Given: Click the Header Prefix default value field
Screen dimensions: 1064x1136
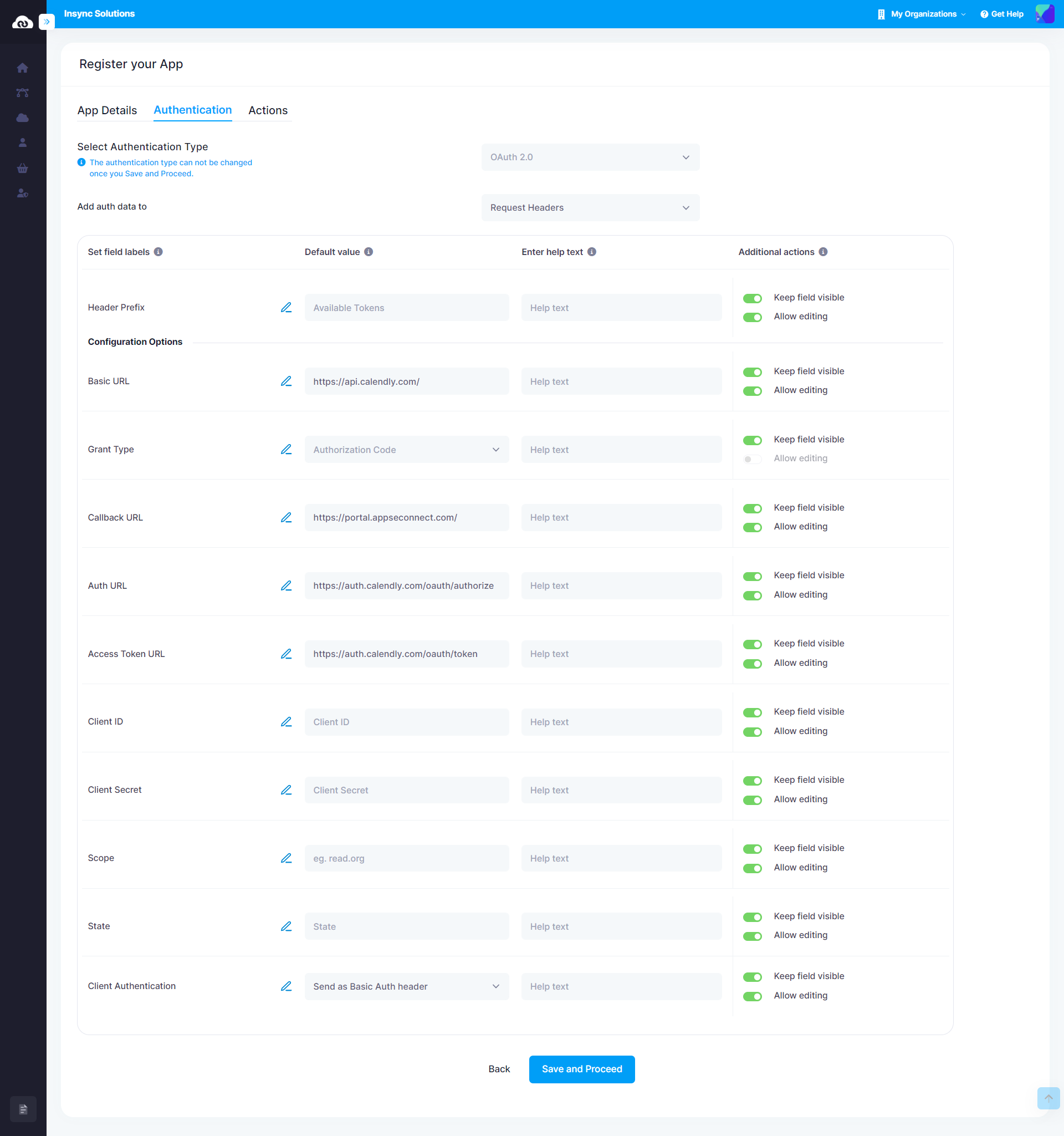Looking at the screenshot, I should pos(407,308).
